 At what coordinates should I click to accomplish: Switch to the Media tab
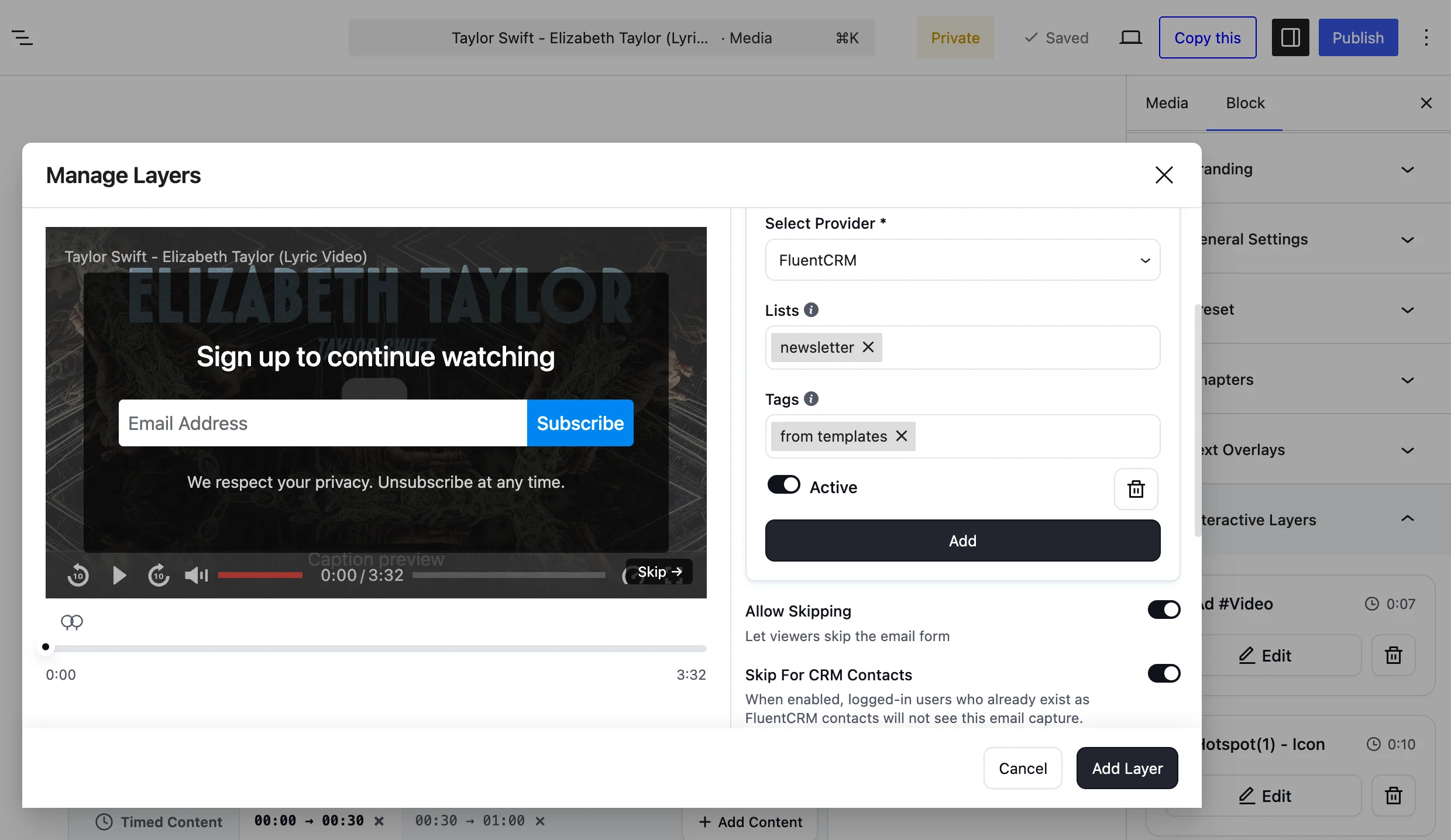tap(1167, 103)
